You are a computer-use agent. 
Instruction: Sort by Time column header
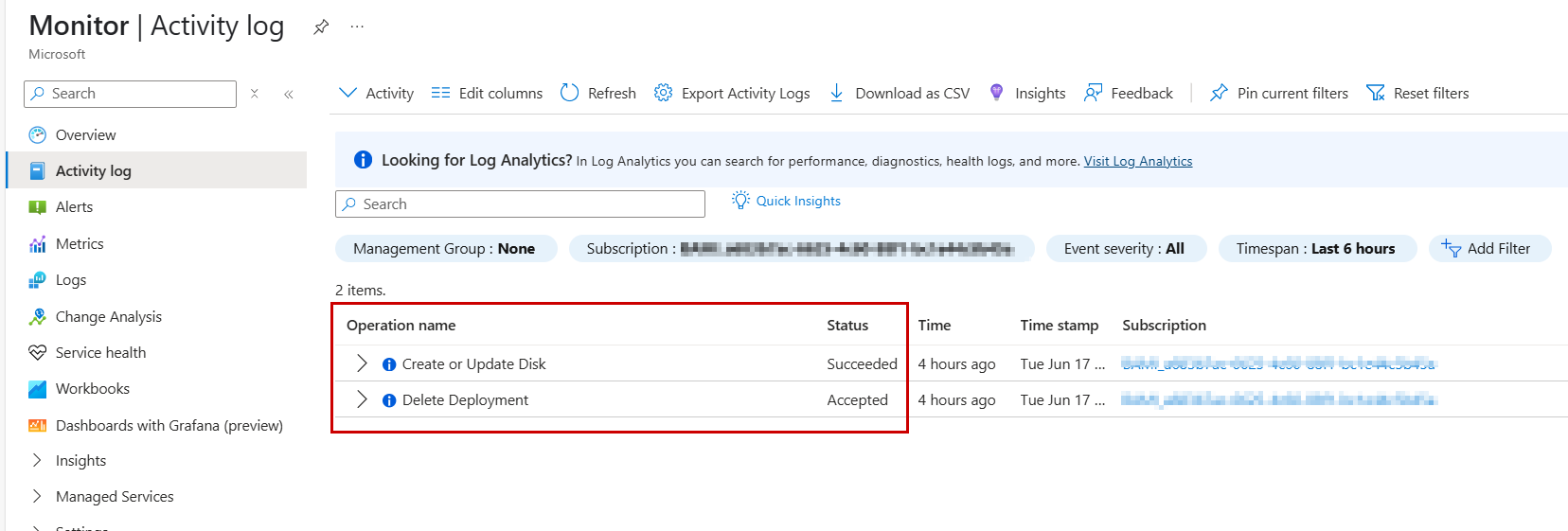tap(935, 325)
